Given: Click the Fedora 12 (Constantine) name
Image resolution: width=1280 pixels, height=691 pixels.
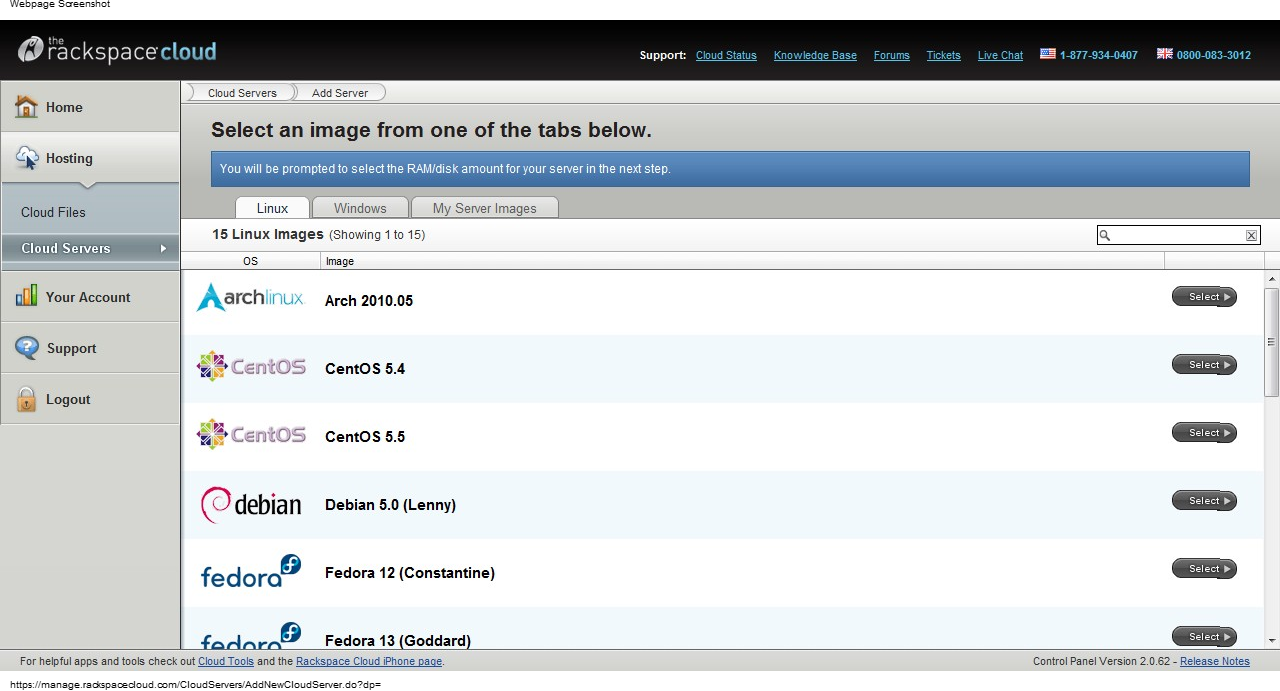Looking at the screenshot, I should [410, 573].
